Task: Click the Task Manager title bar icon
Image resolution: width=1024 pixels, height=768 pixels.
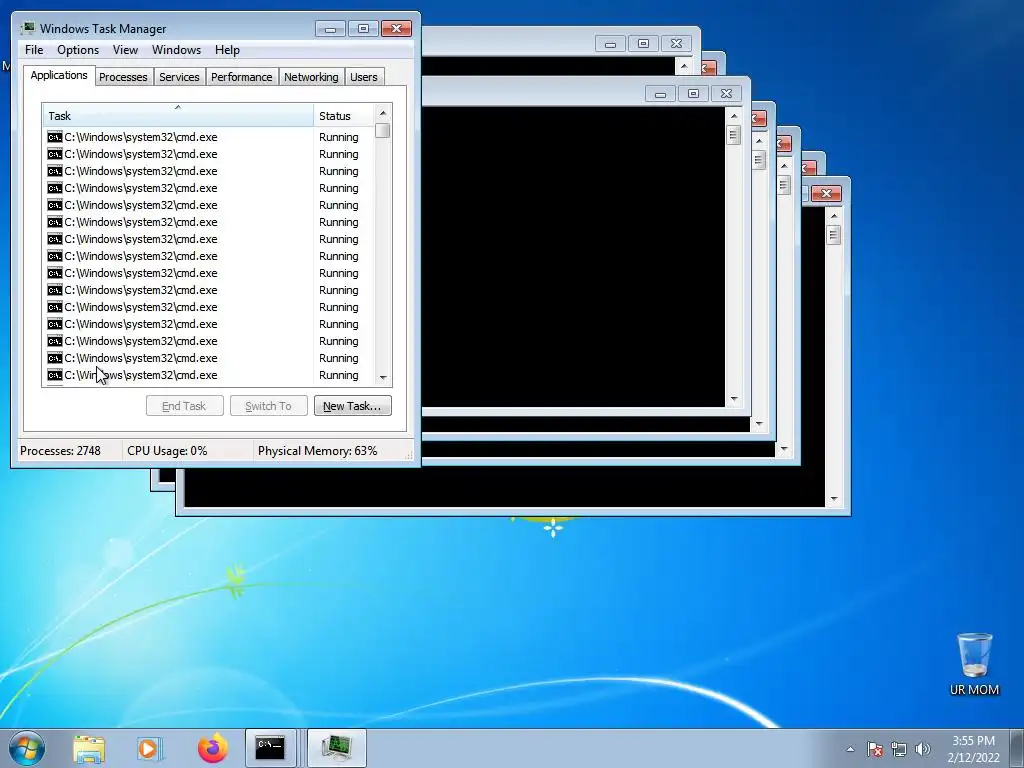Action: [28, 28]
